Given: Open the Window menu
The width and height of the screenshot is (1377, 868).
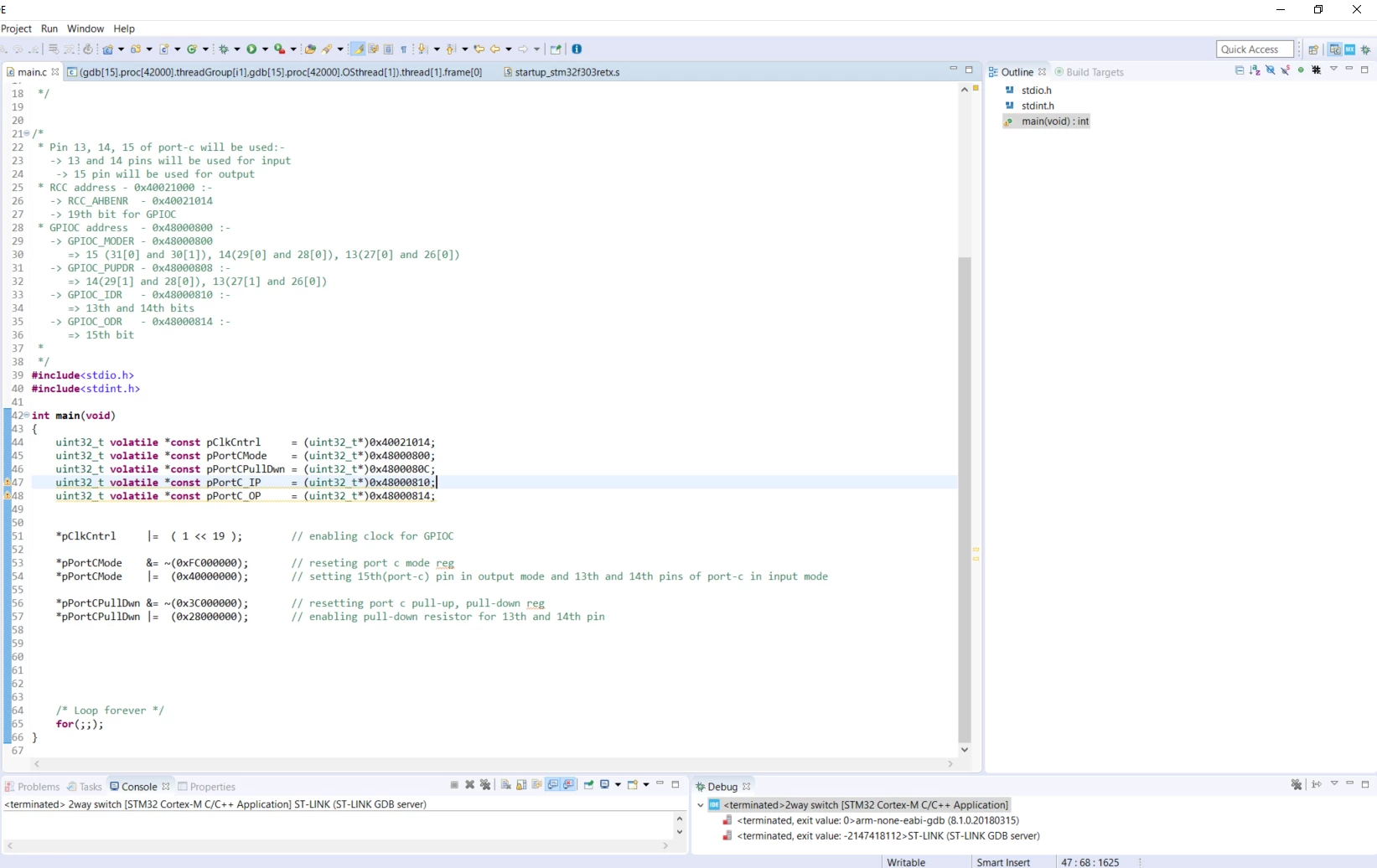Looking at the screenshot, I should click(85, 28).
